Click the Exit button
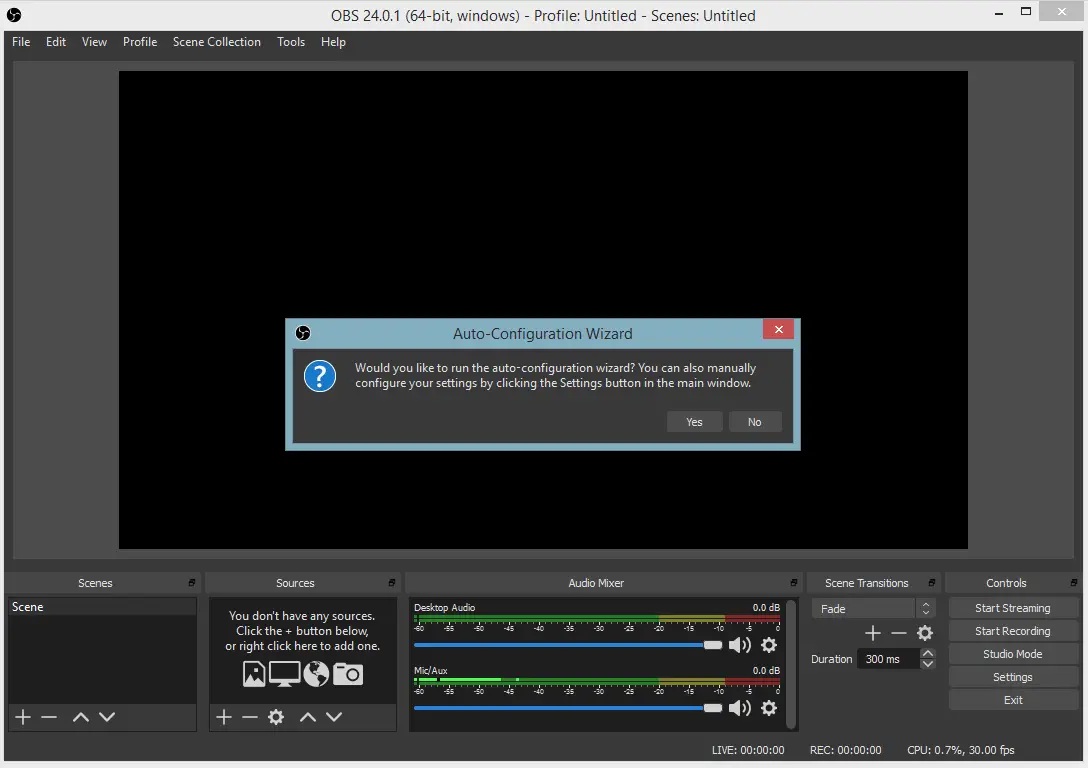Image resolution: width=1088 pixels, height=768 pixels. pos(1012,700)
